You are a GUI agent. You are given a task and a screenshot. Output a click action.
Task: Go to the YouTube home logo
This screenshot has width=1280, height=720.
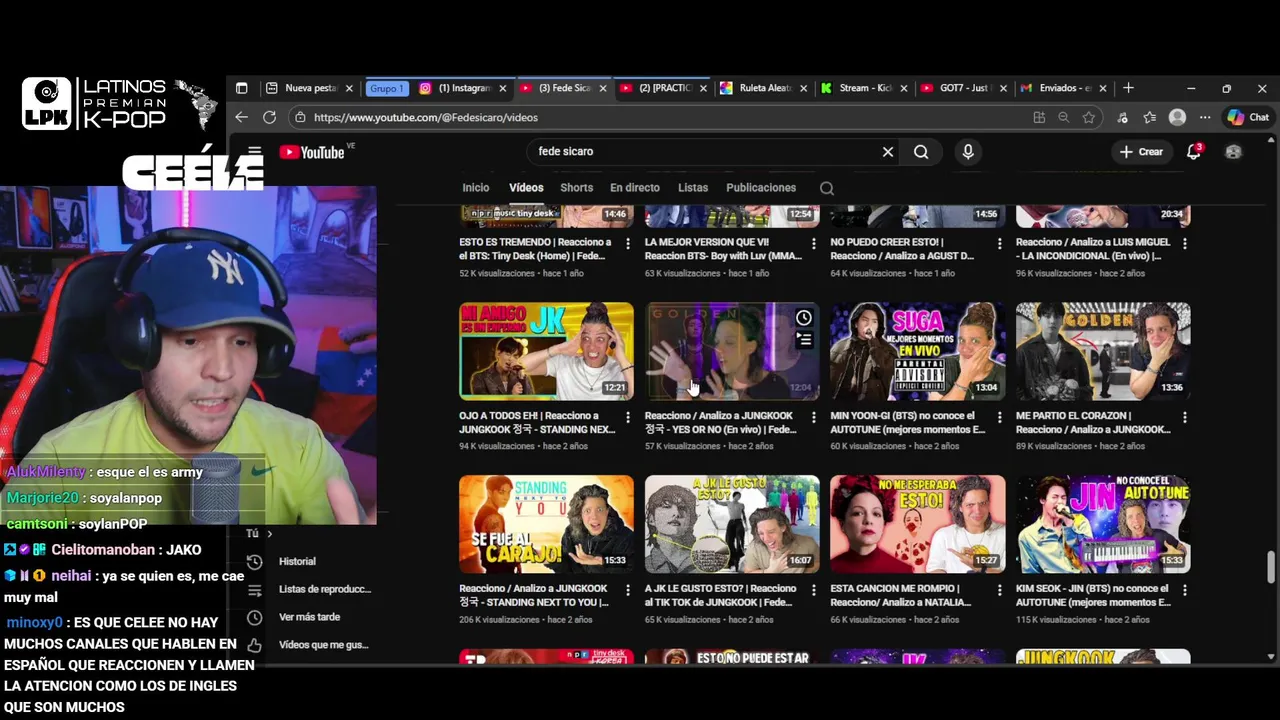click(x=312, y=152)
